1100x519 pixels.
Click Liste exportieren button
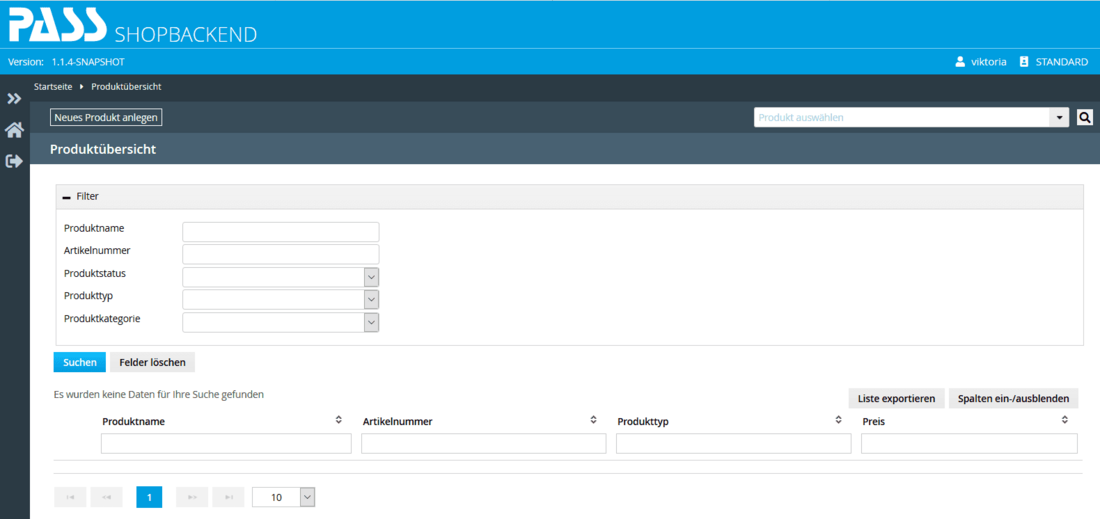coord(897,398)
